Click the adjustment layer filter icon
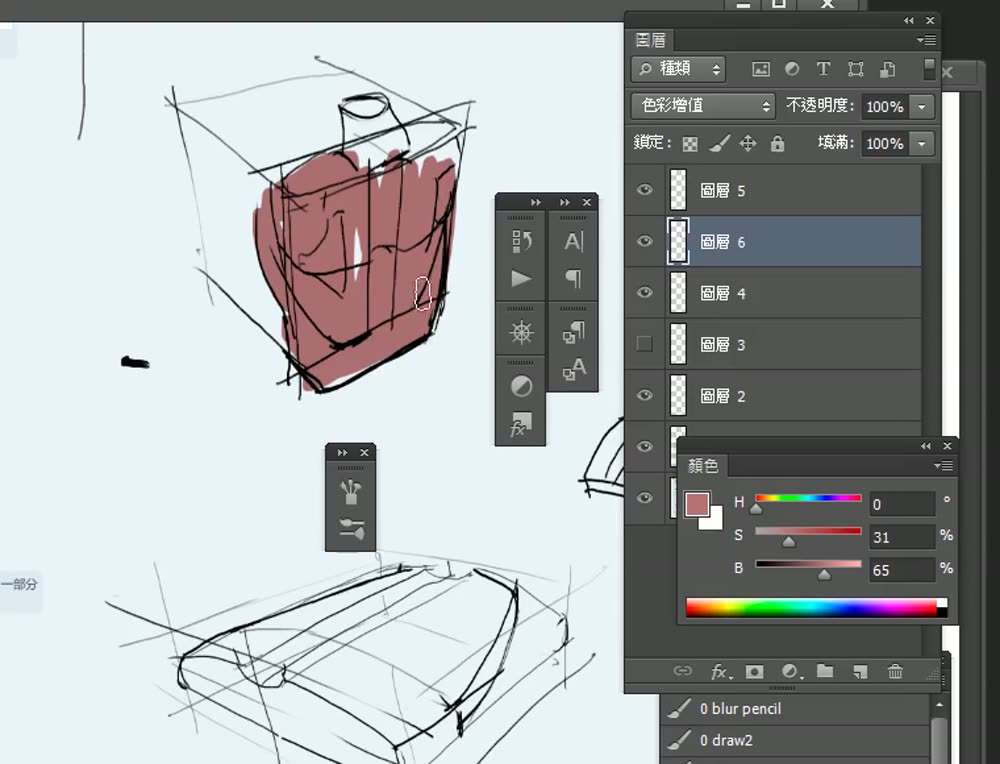This screenshot has height=764, width=1000. pos(792,69)
